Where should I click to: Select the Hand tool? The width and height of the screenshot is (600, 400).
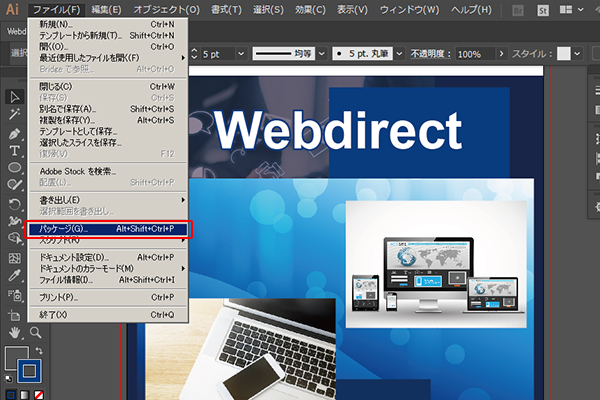coord(15,333)
